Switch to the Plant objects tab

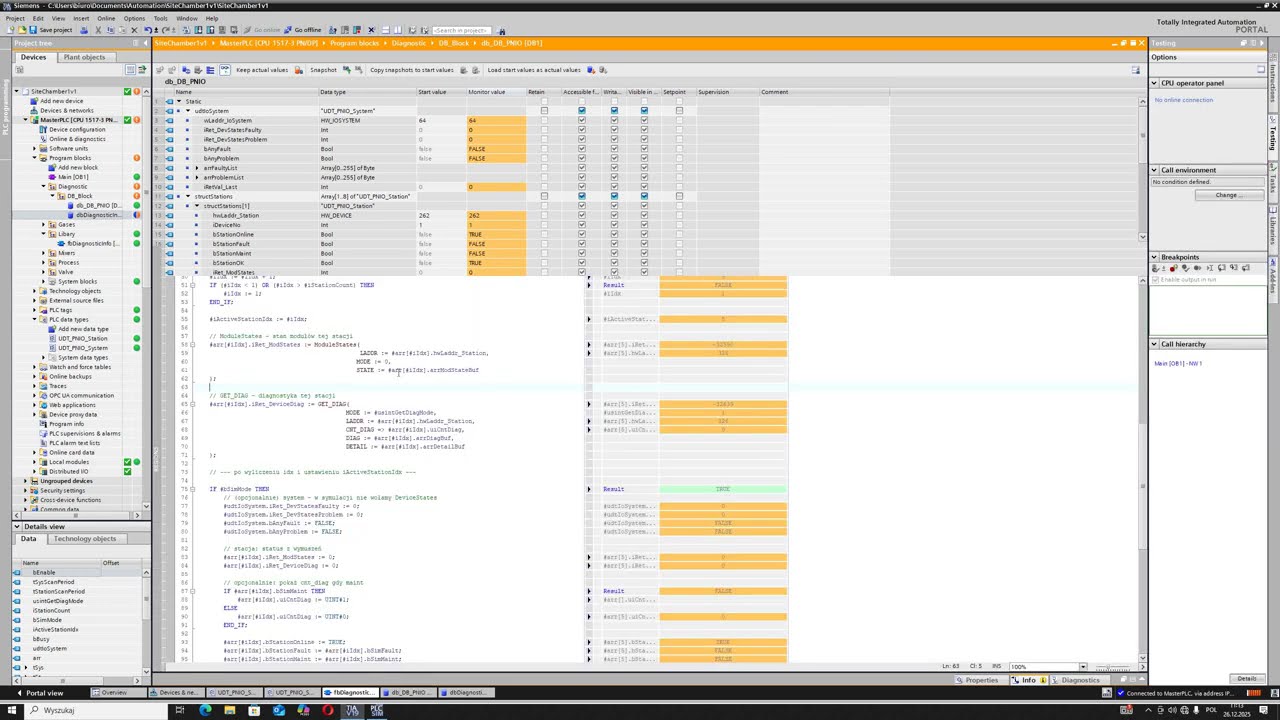click(84, 57)
